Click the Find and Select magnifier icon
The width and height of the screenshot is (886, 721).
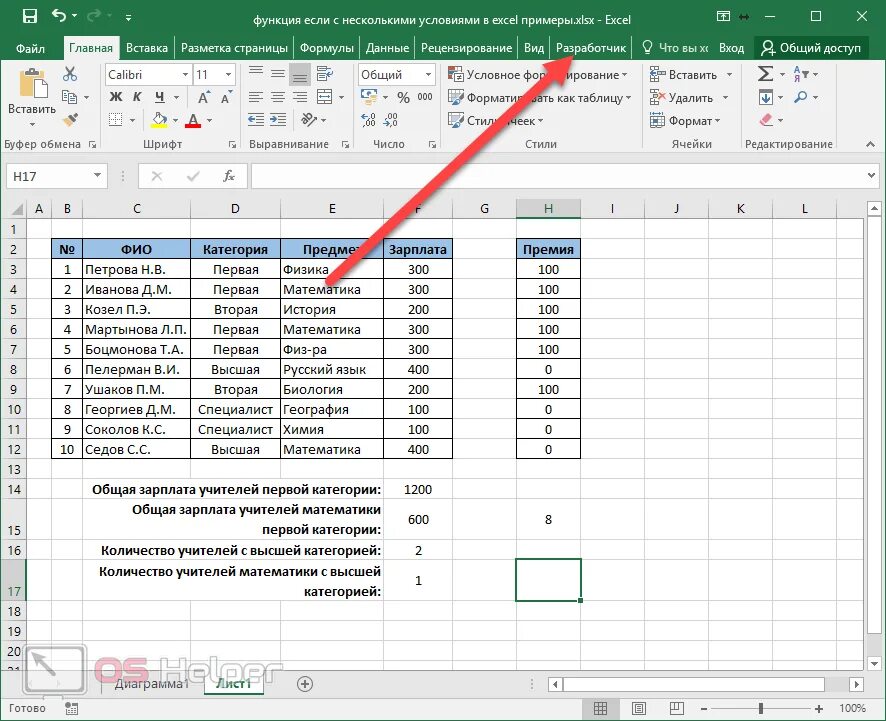801,97
